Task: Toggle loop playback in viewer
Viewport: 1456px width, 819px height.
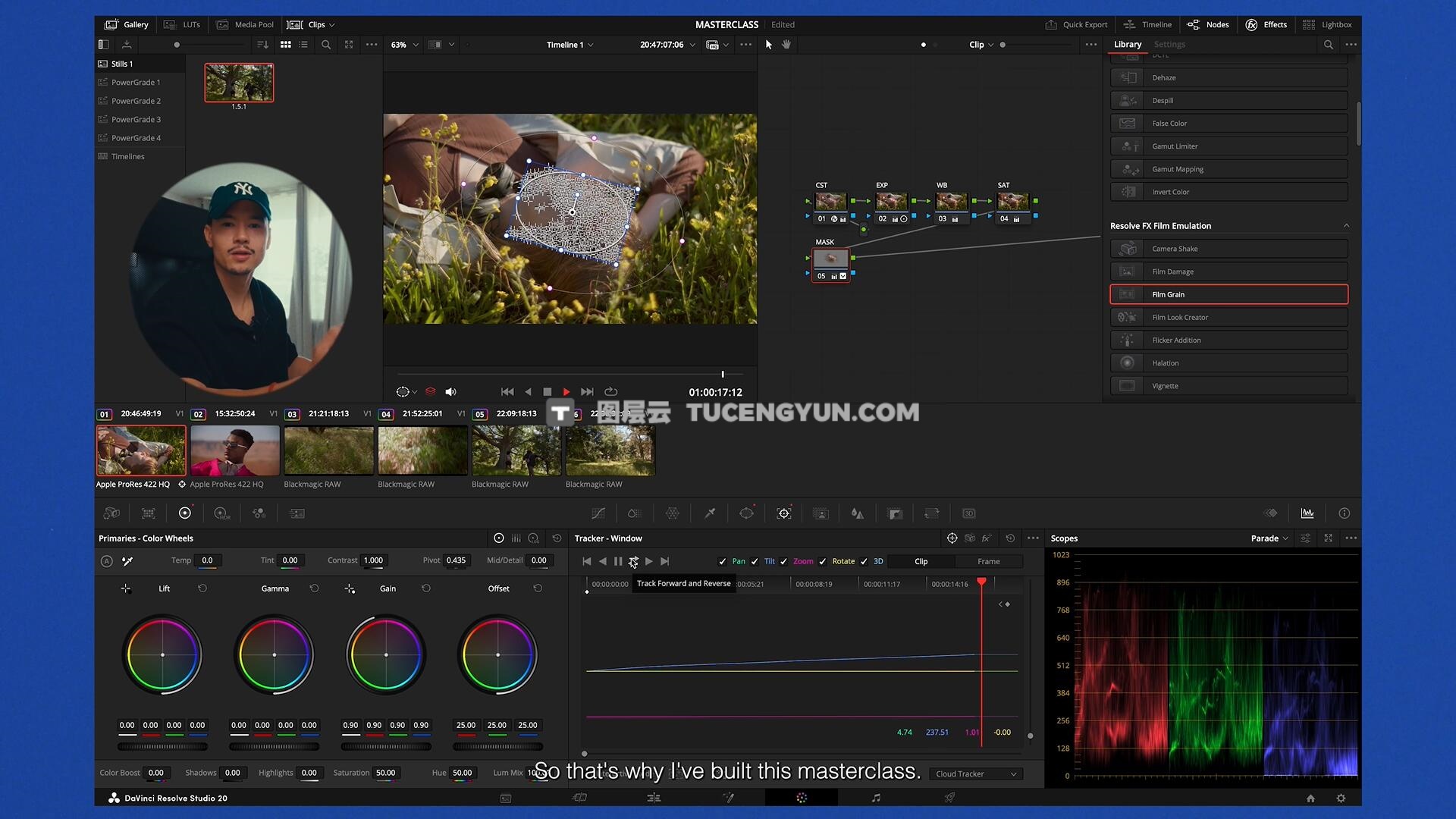Action: click(x=610, y=392)
